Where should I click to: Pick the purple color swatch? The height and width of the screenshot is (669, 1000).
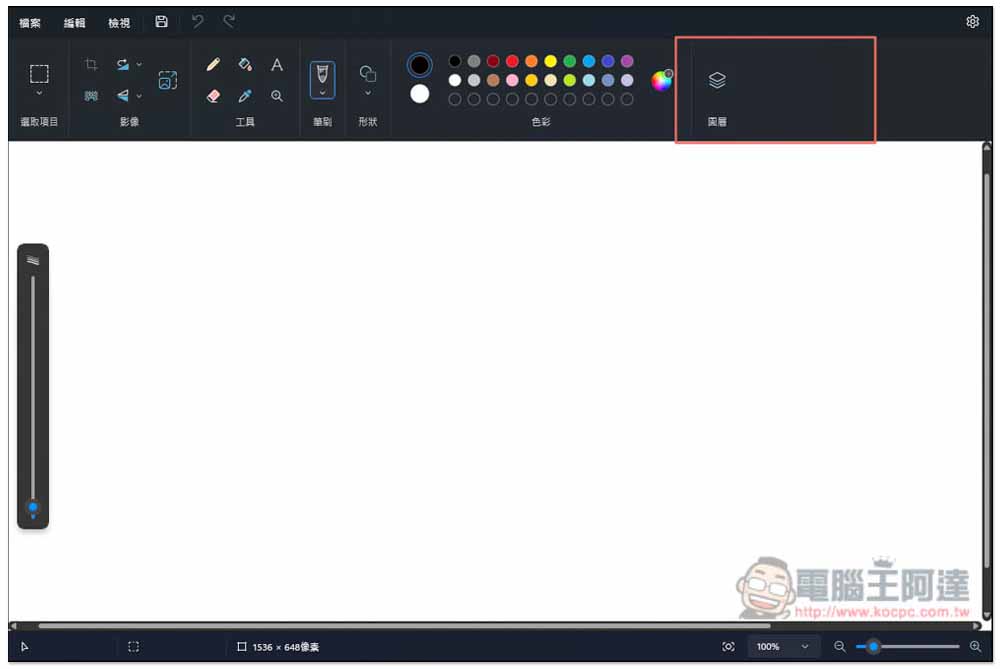(628, 61)
